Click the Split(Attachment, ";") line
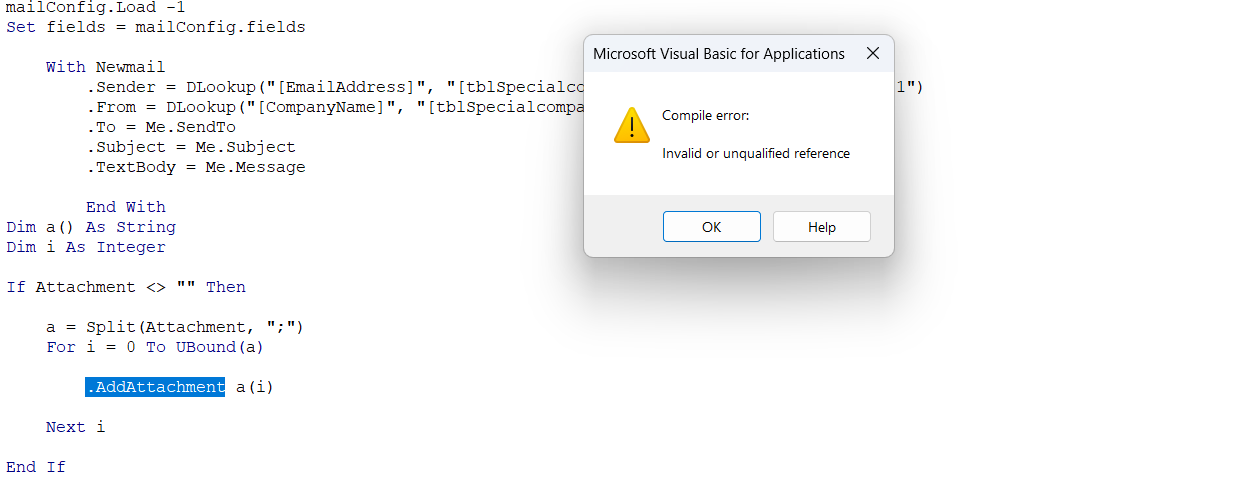The image size is (1257, 480). pos(174,327)
